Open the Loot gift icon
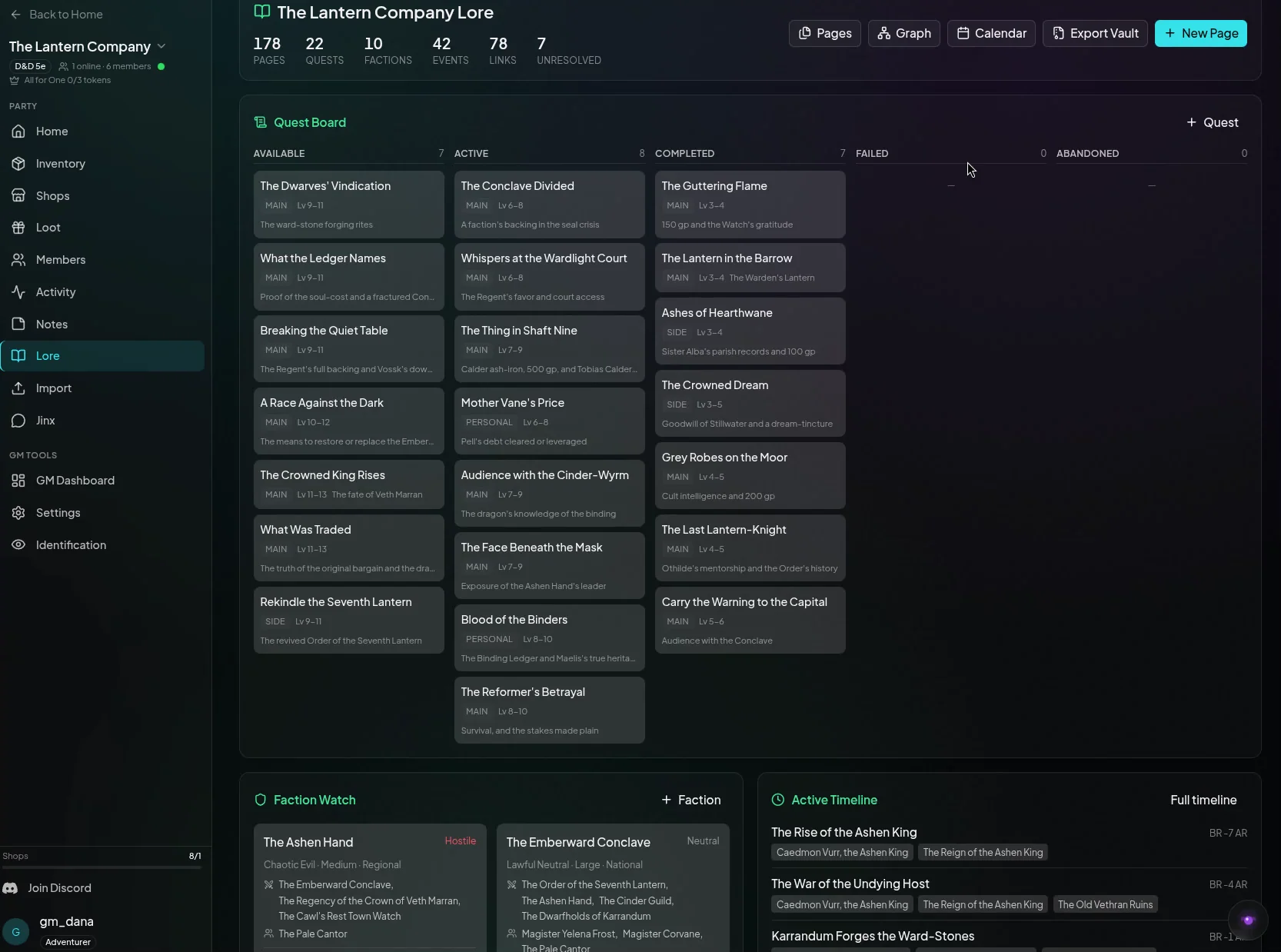The width and height of the screenshot is (1281, 952). [x=19, y=228]
